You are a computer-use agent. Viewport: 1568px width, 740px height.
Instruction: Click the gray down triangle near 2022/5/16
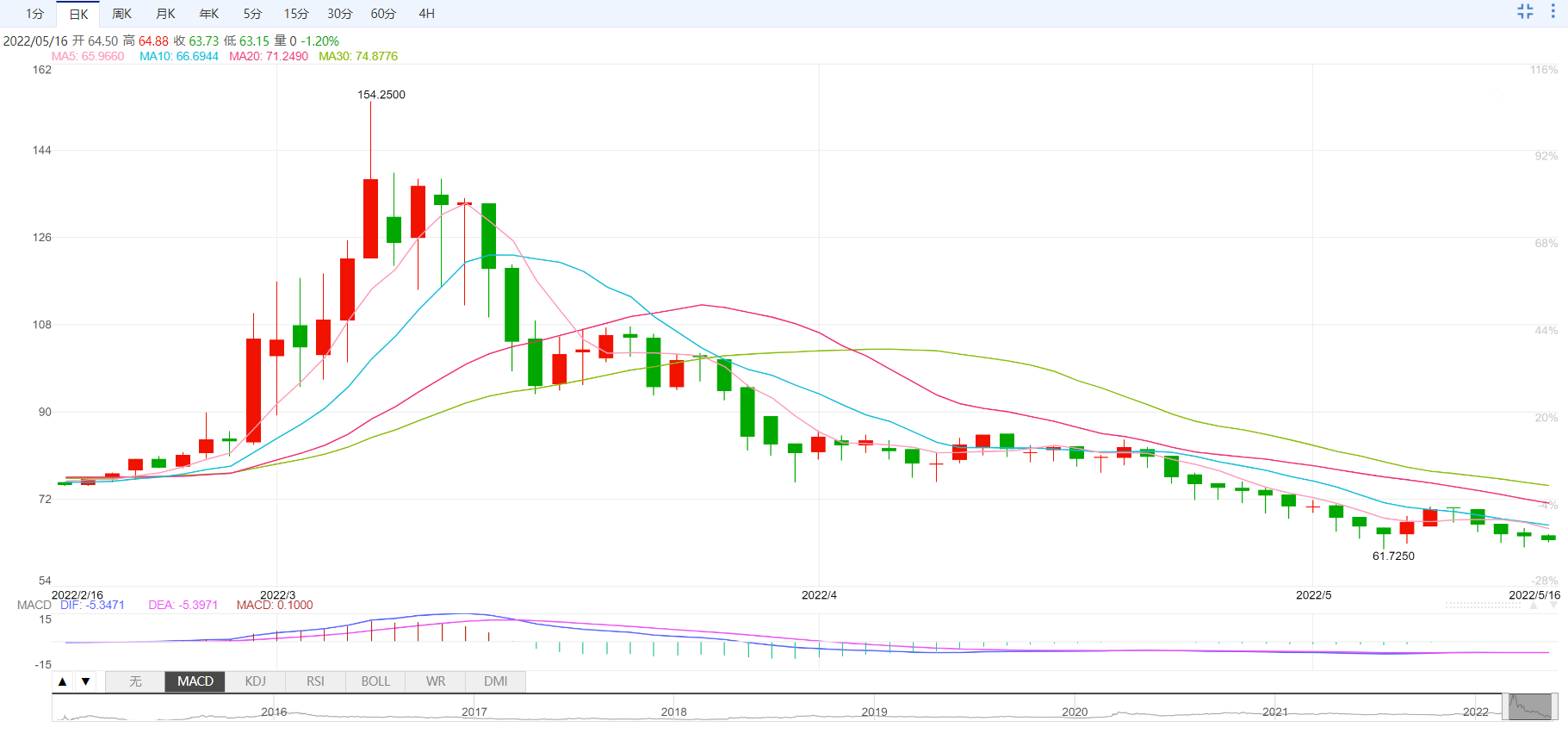1554,606
